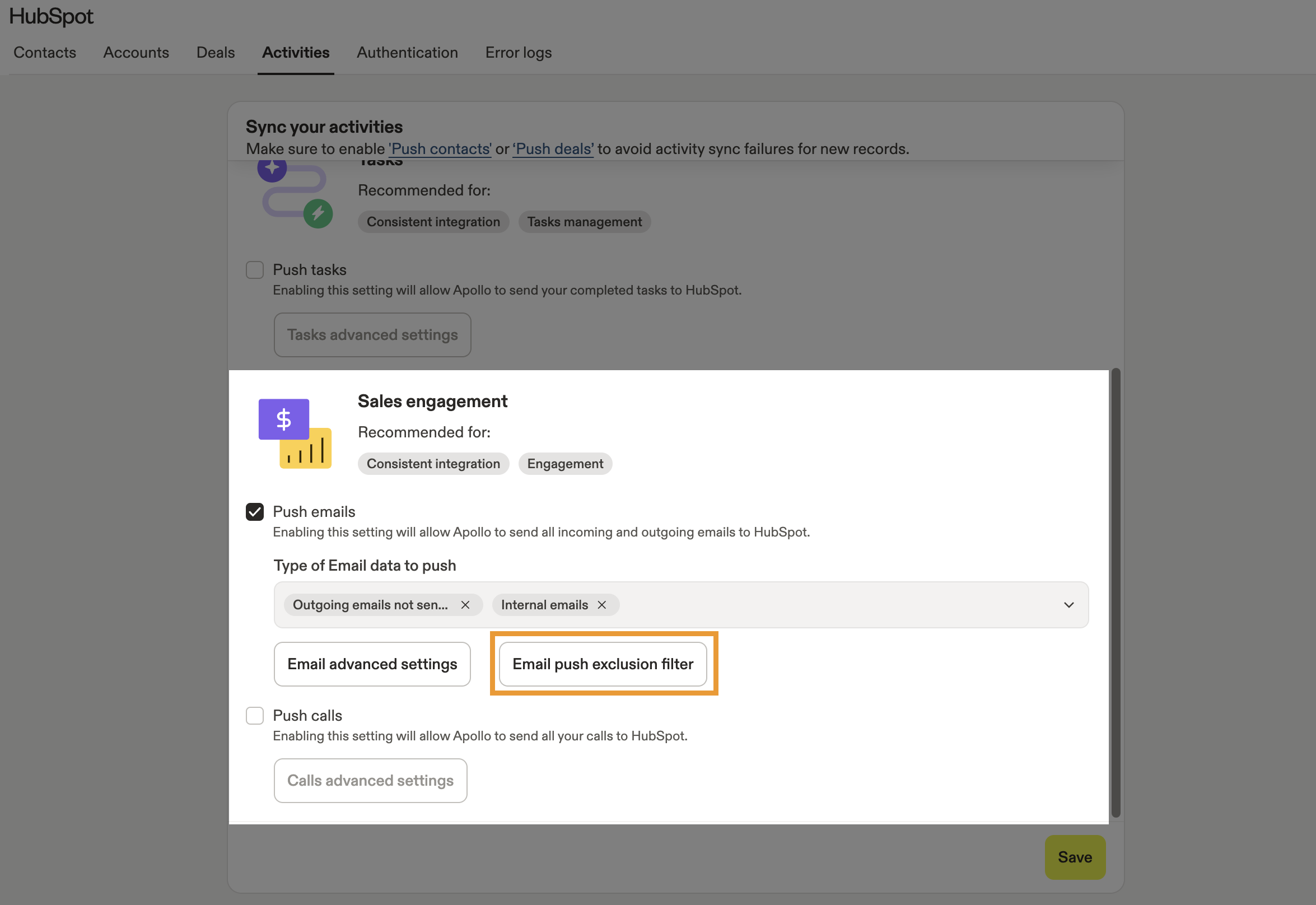Enable the Push tasks checkbox
This screenshot has height=905, width=1316.
255,270
